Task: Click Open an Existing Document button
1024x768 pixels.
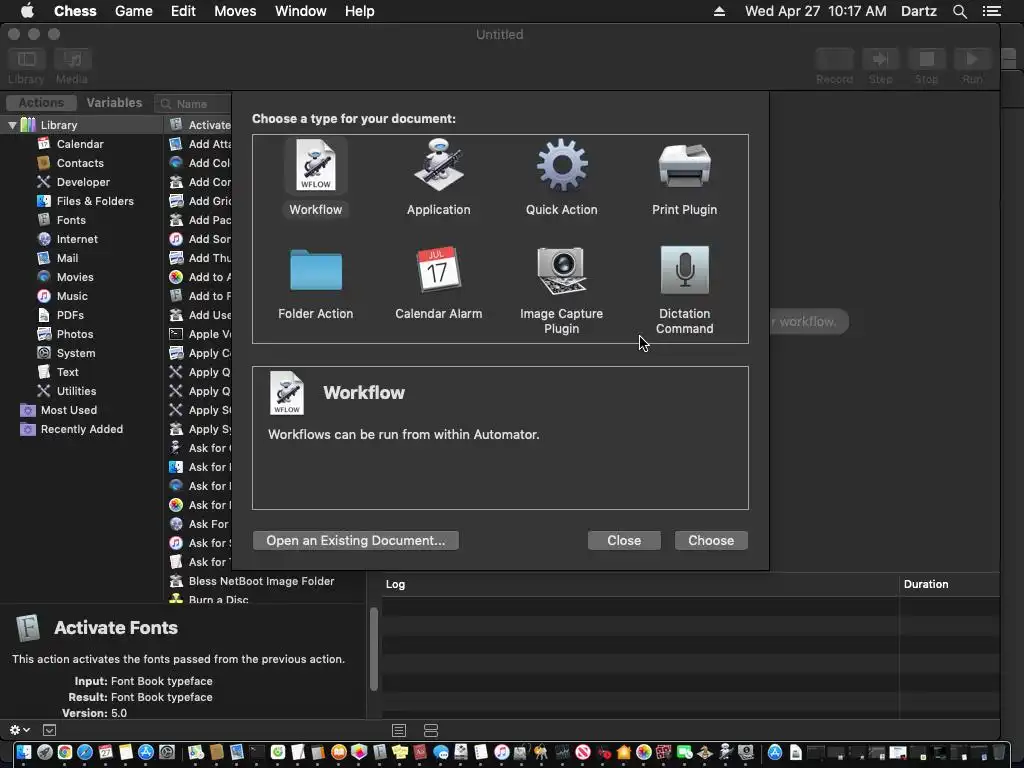Action: (355, 540)
